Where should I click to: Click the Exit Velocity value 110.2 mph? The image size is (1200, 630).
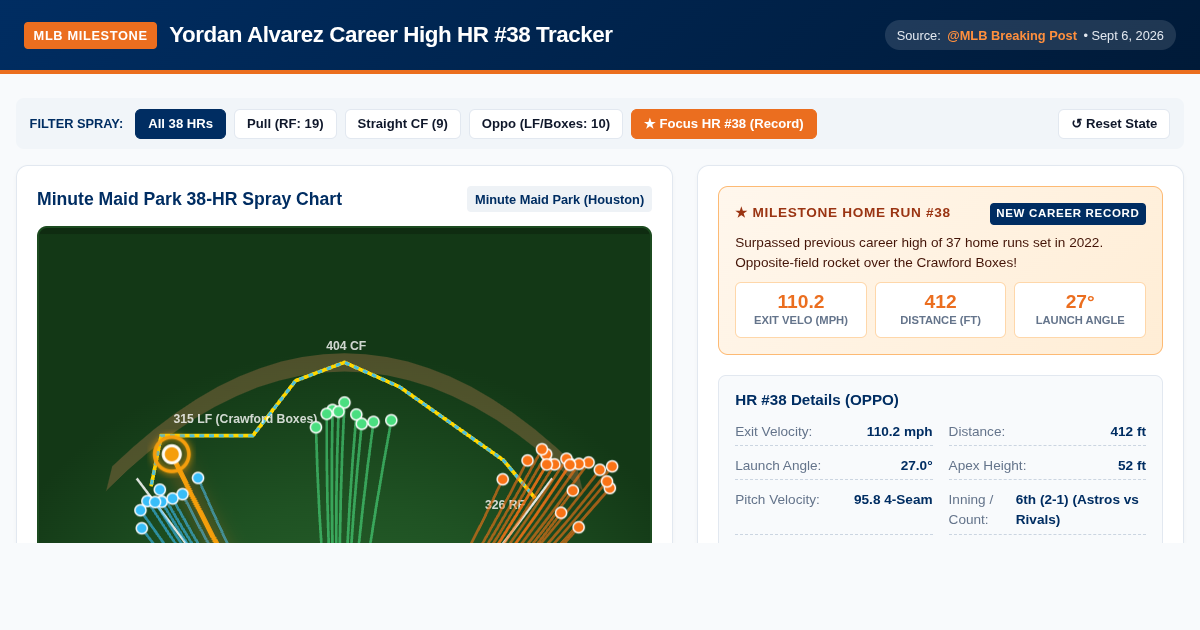point(899,432)
